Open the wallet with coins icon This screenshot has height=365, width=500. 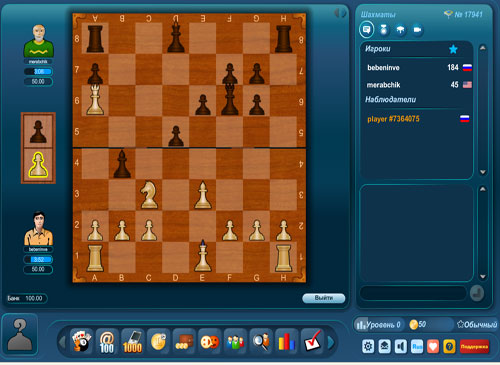[x=184, y=341]
